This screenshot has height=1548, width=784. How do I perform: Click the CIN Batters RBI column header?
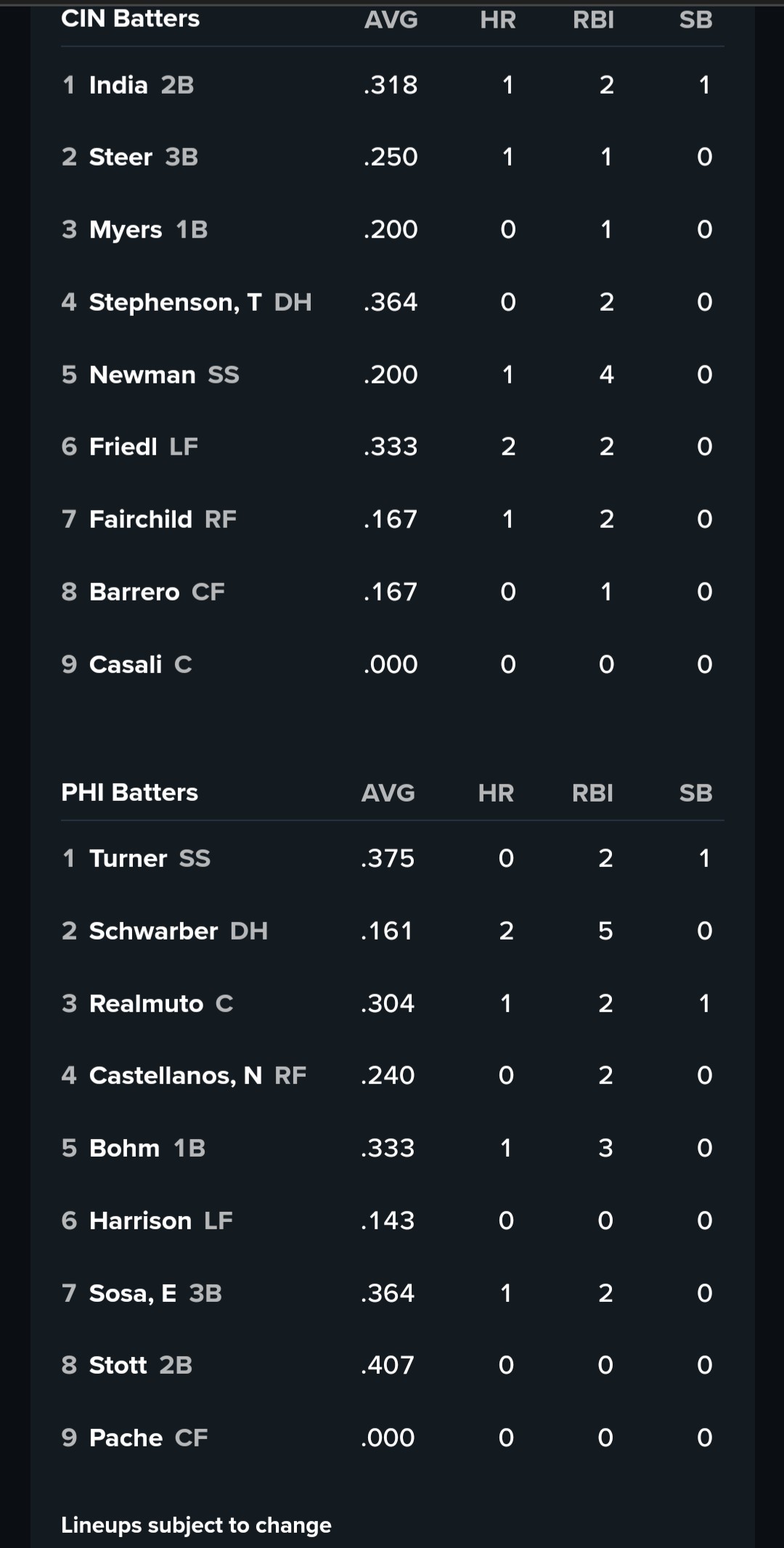point(593,20)
